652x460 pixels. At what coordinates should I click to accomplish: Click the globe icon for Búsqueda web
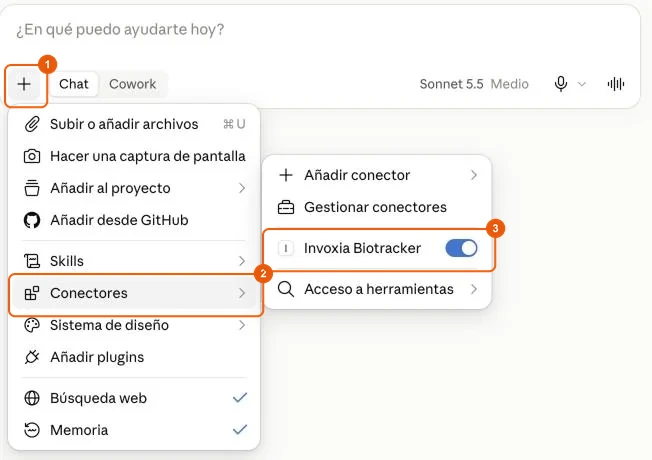point(32,398)
